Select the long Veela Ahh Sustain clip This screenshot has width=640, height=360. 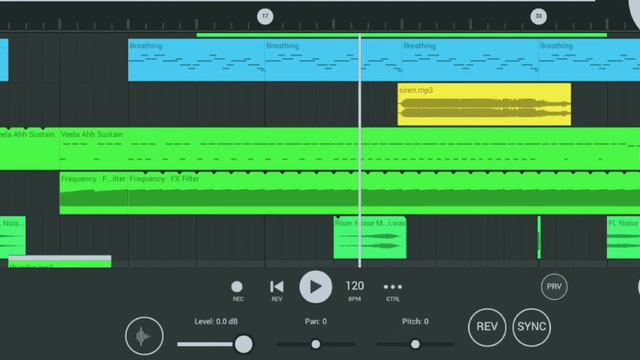[x=350, y=149]
